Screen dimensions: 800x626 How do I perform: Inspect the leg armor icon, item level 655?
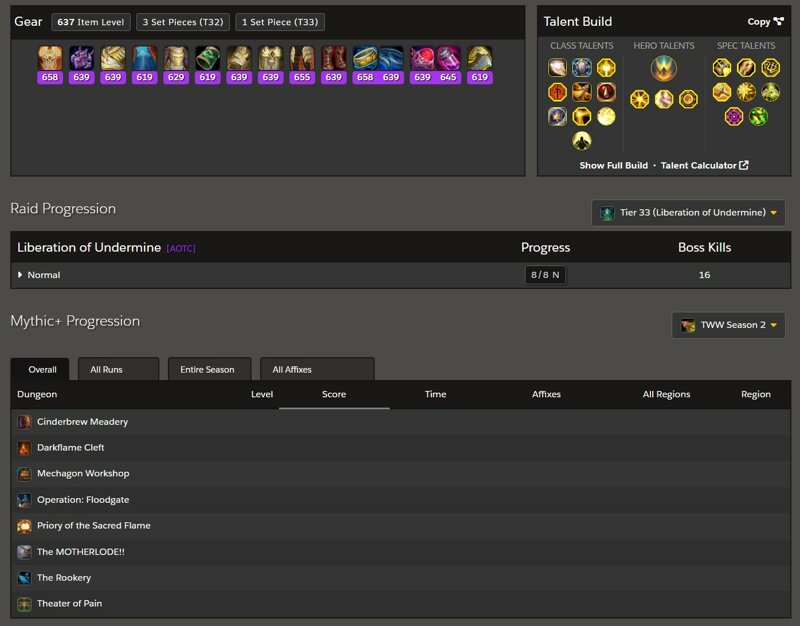[302, 58]
